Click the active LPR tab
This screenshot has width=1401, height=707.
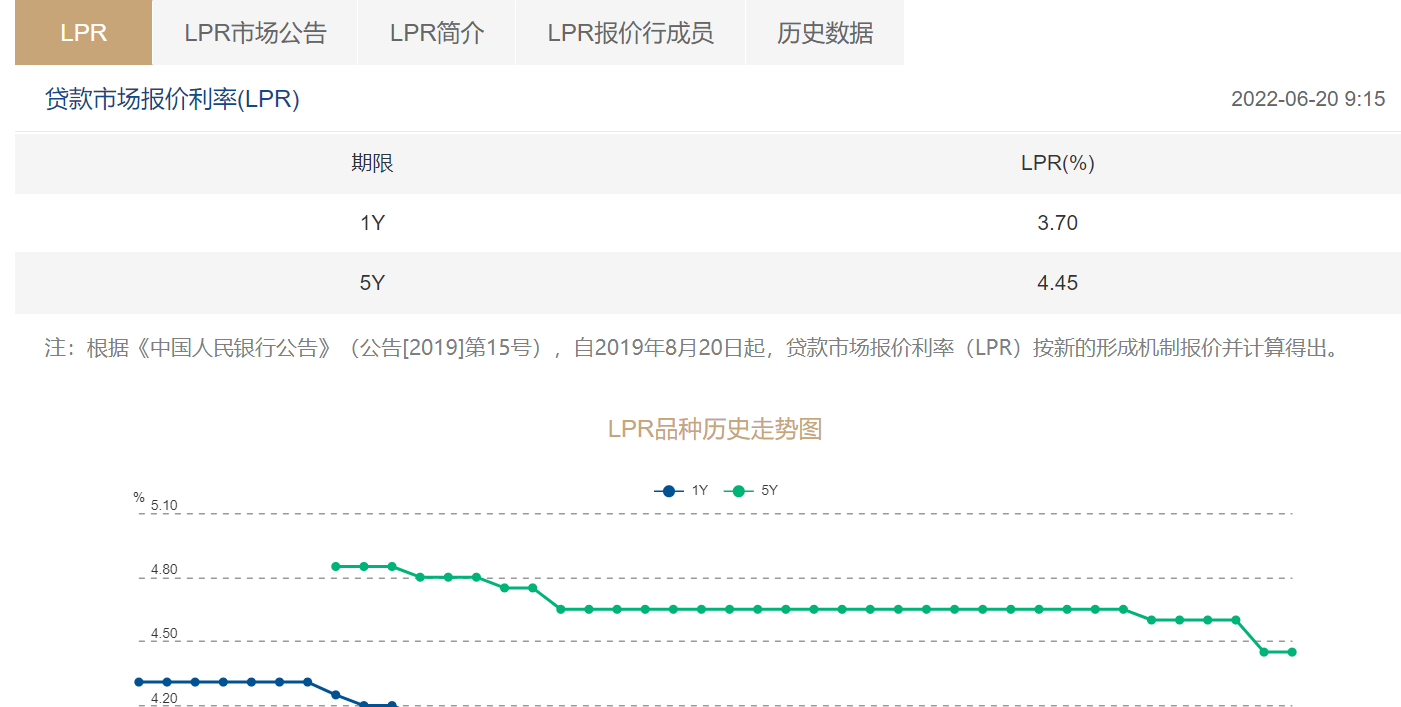coord(83,33)
